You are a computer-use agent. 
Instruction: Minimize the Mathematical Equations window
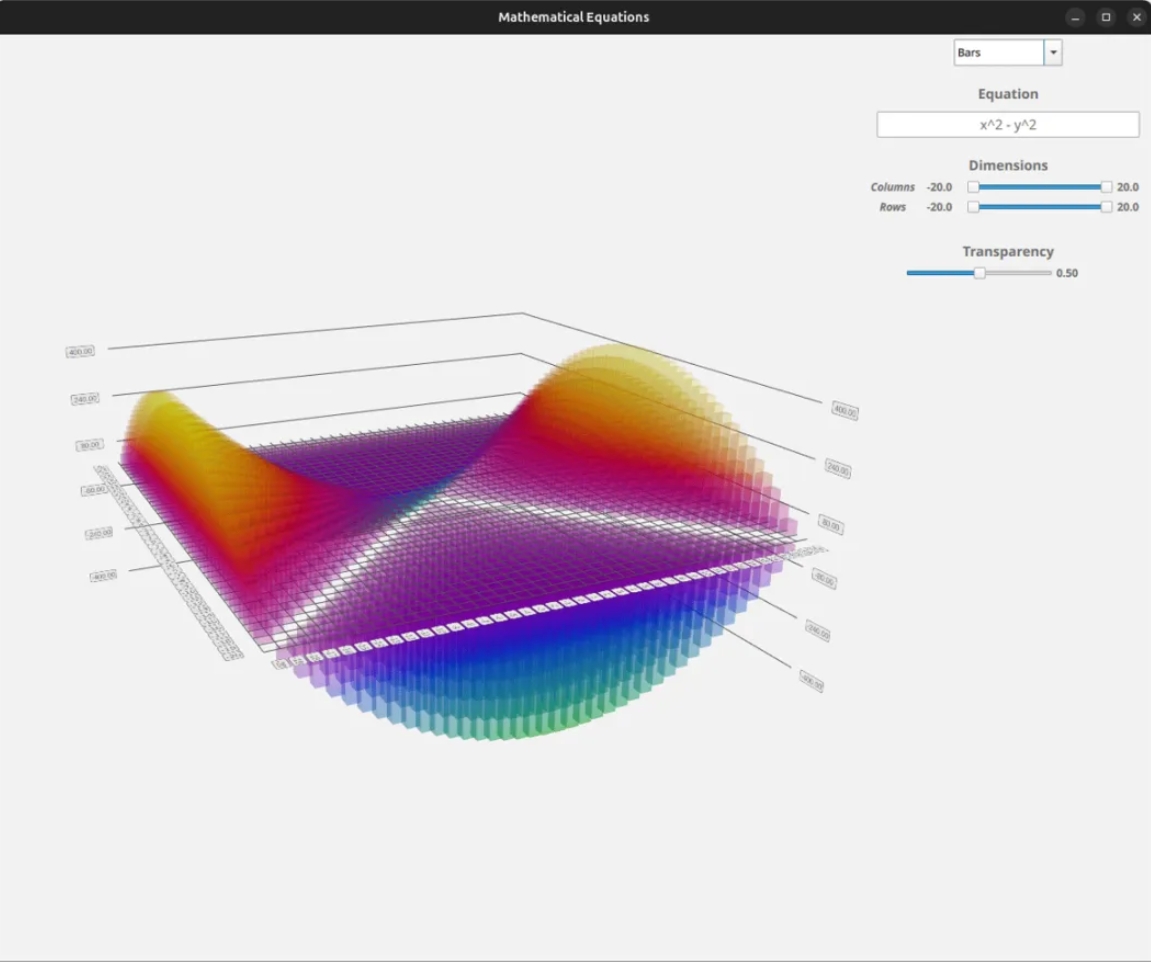1075,17
